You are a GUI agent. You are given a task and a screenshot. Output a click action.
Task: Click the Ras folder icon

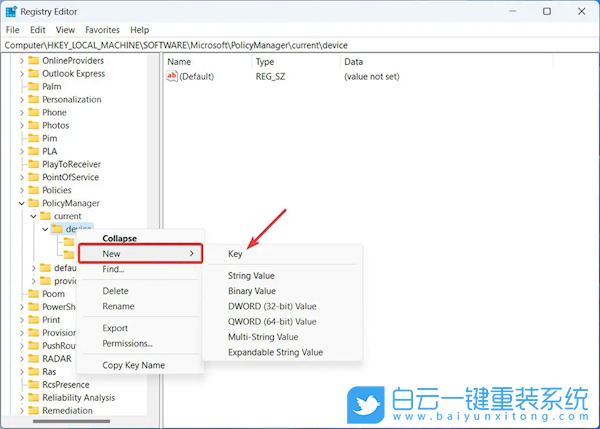[x=34, y=372]
